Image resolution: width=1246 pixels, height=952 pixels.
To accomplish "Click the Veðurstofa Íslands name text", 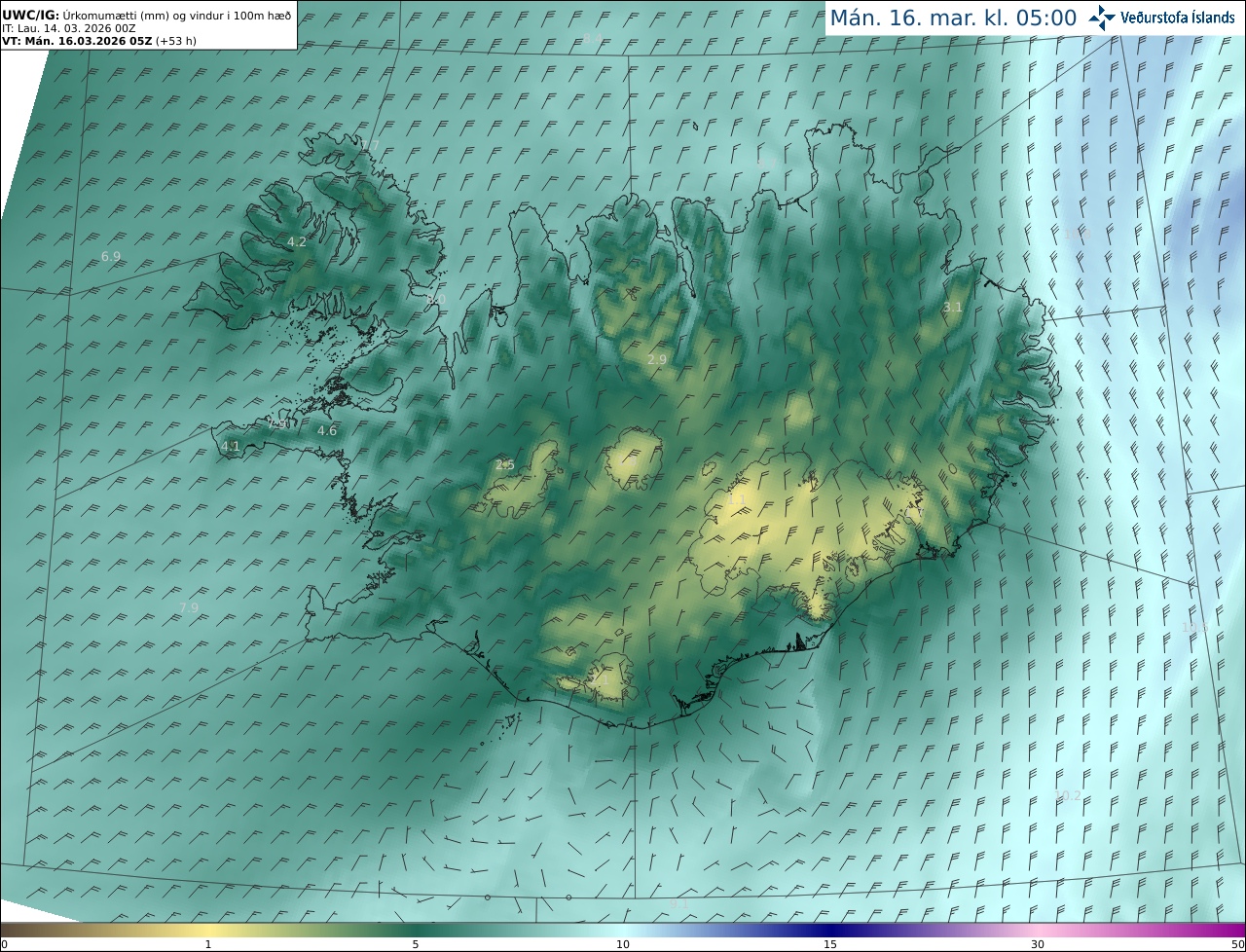I will click(x=1178, y=18).
